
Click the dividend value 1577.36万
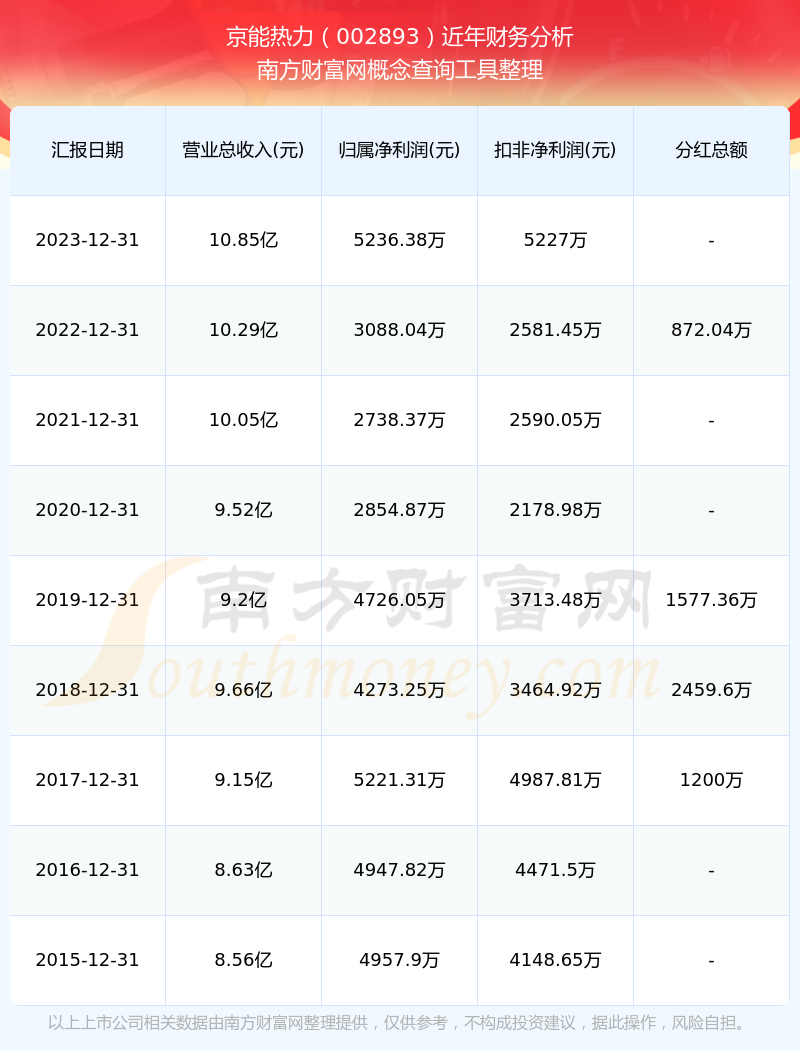click(x=712, y=600)
